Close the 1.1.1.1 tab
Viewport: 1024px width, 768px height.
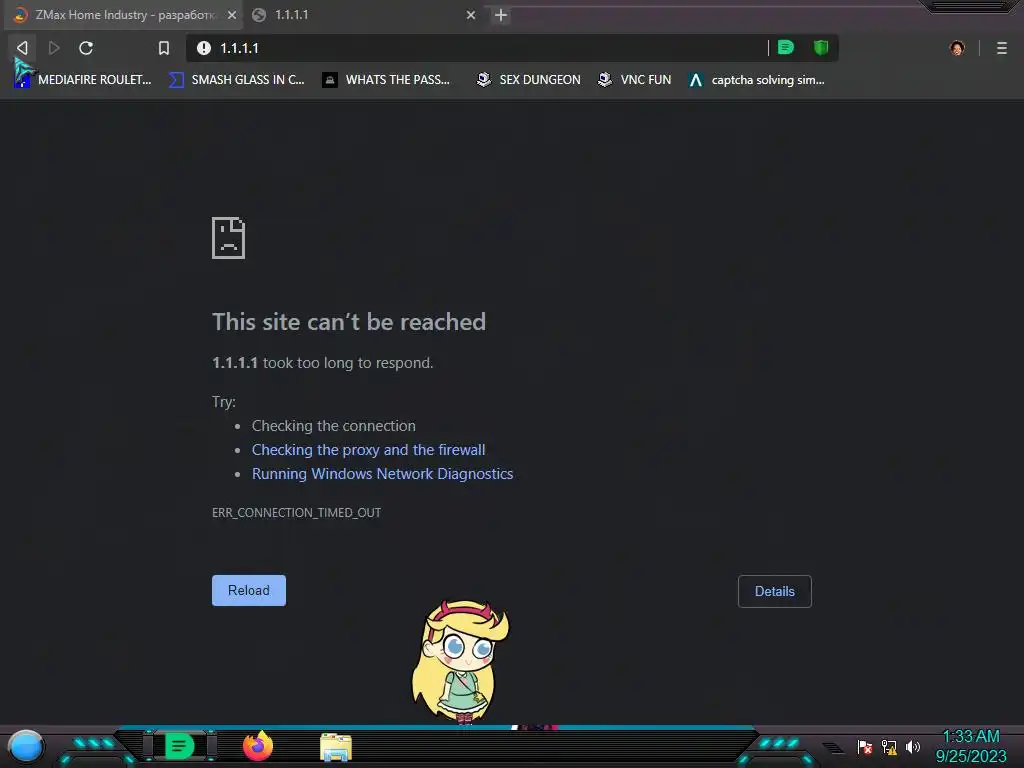click(471, 15)
